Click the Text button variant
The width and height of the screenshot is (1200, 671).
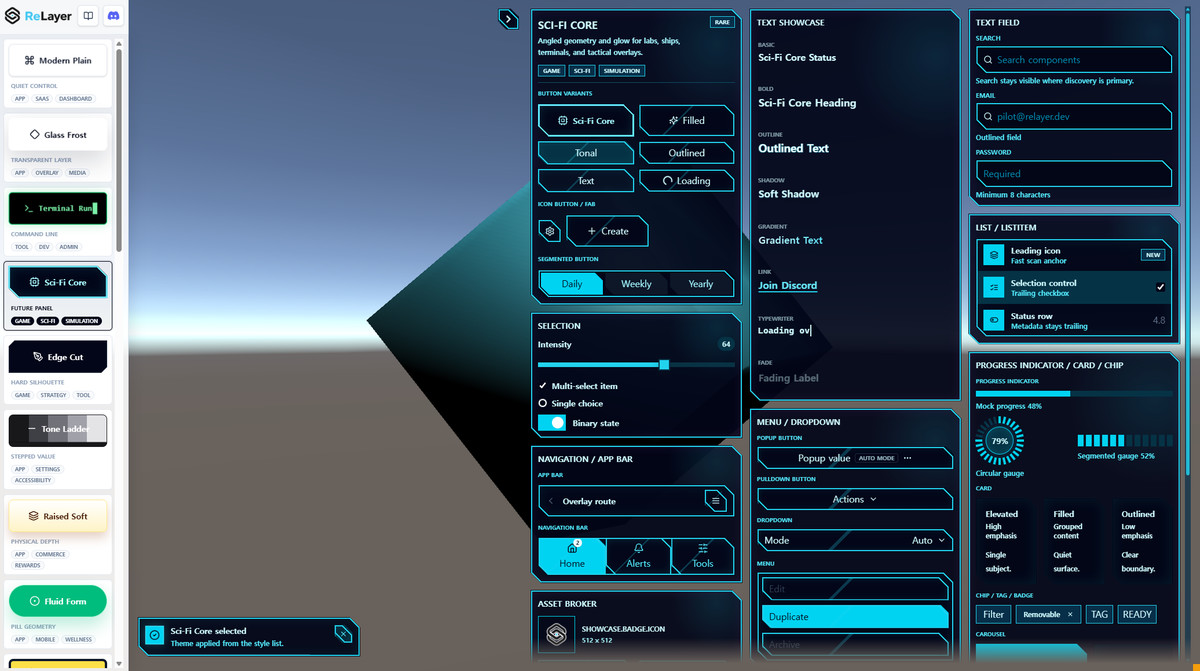(586, 181)
